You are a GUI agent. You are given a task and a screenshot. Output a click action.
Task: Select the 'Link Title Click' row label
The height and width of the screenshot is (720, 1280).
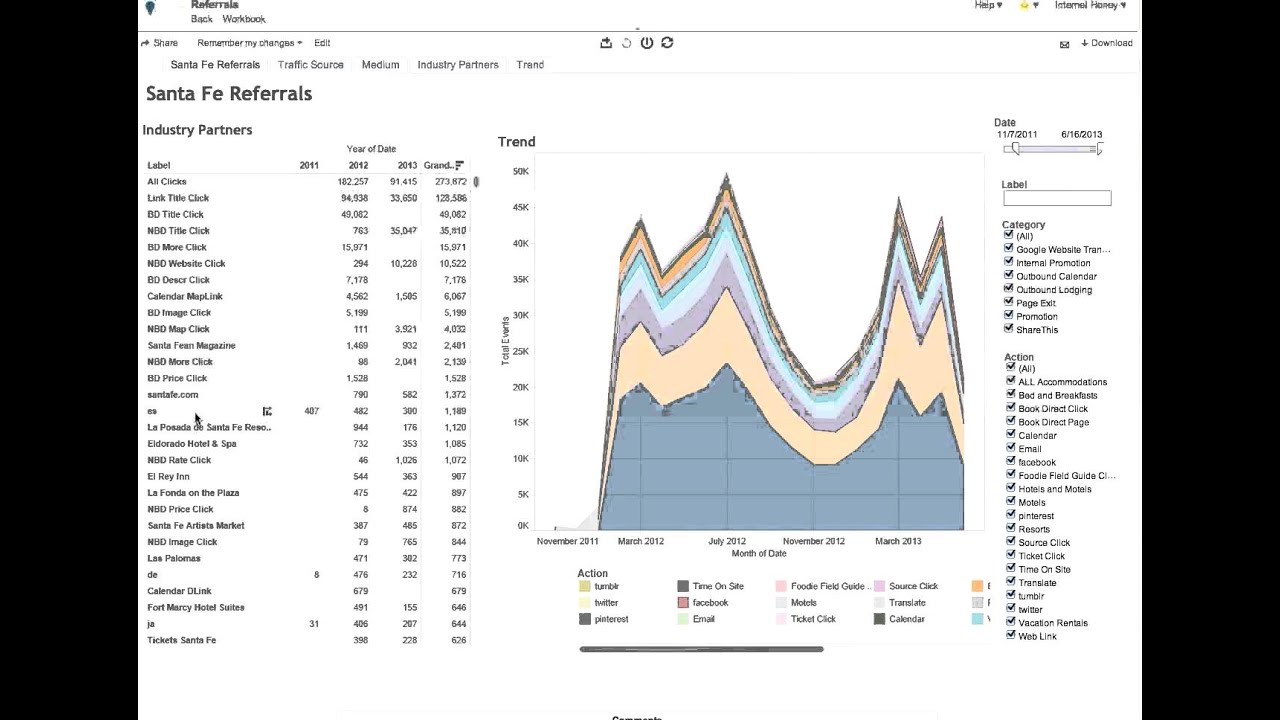pyautogui.click(x=178, y=198)
